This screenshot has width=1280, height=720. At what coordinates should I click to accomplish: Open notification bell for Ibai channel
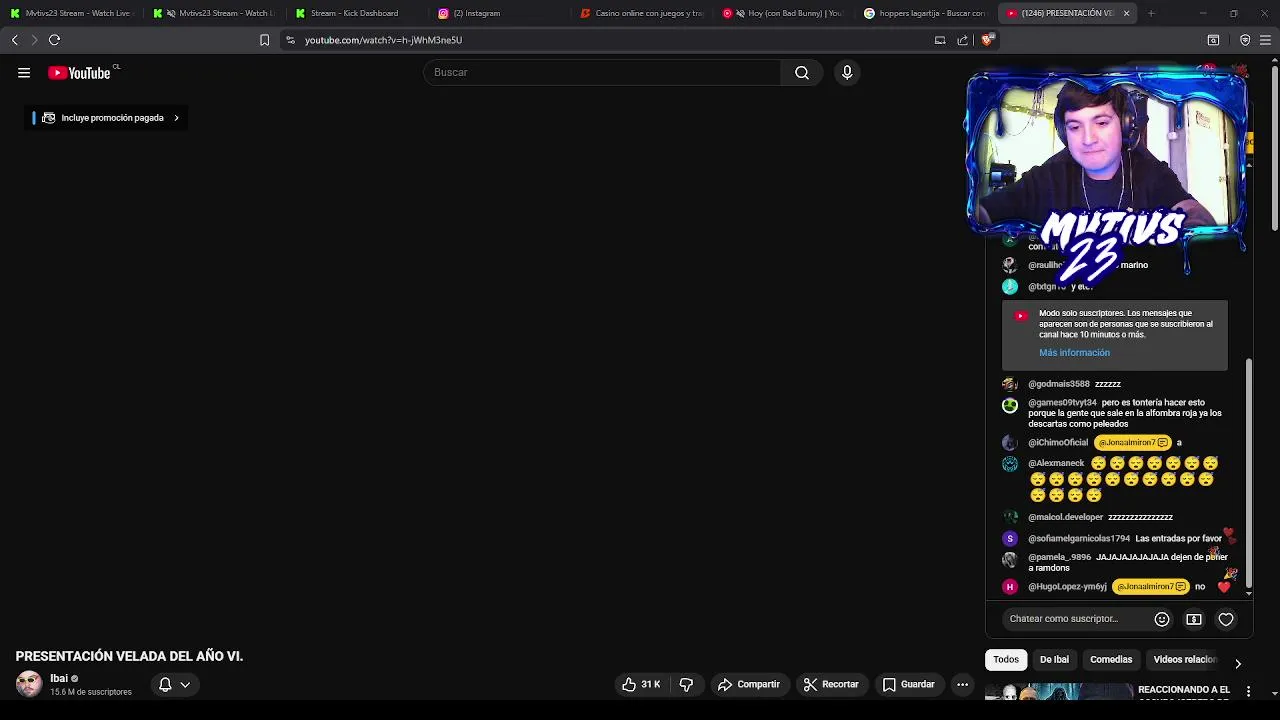point(174,684)
